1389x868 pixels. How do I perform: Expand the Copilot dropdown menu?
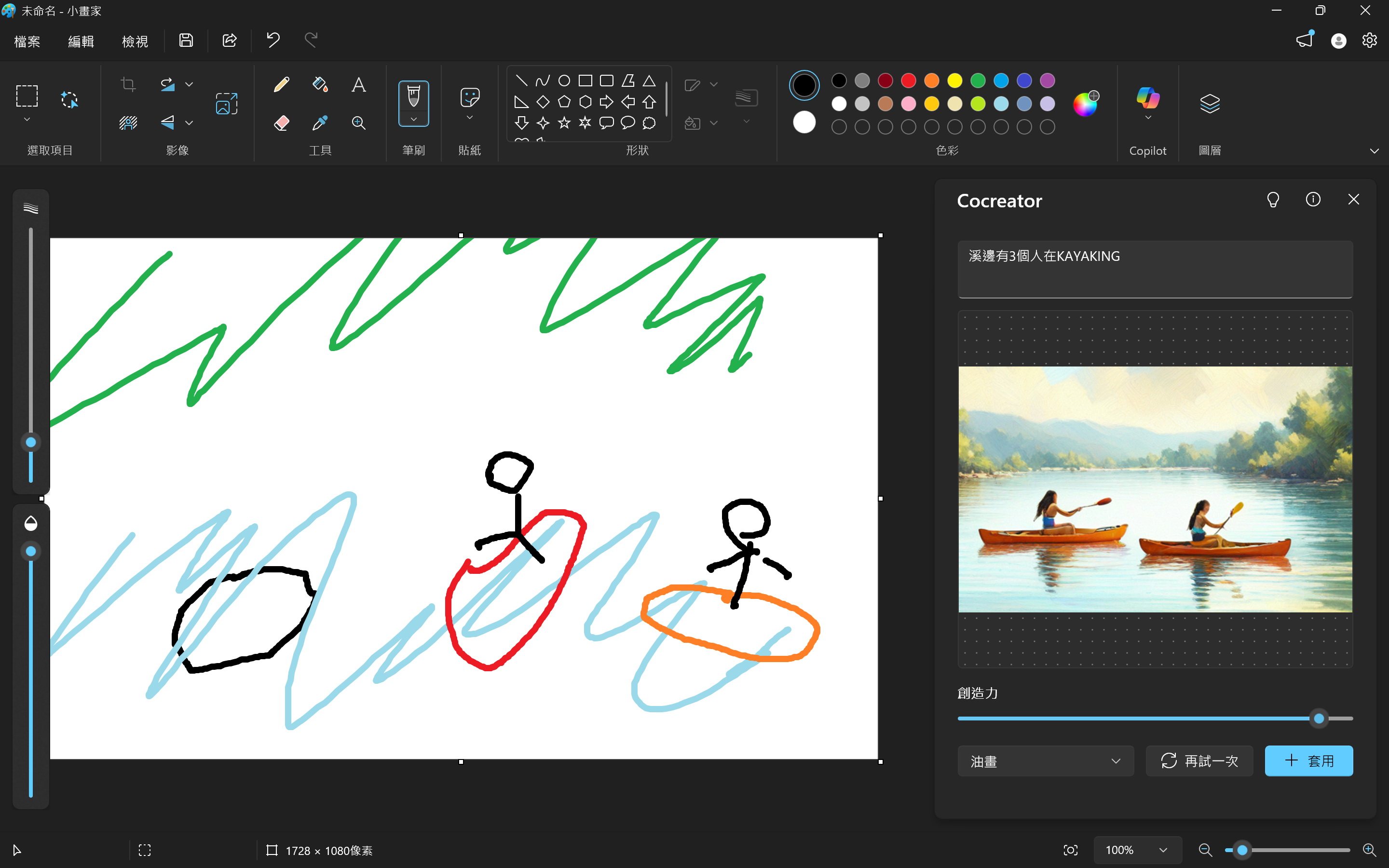pyautogui.click(x=1148, y=118)
